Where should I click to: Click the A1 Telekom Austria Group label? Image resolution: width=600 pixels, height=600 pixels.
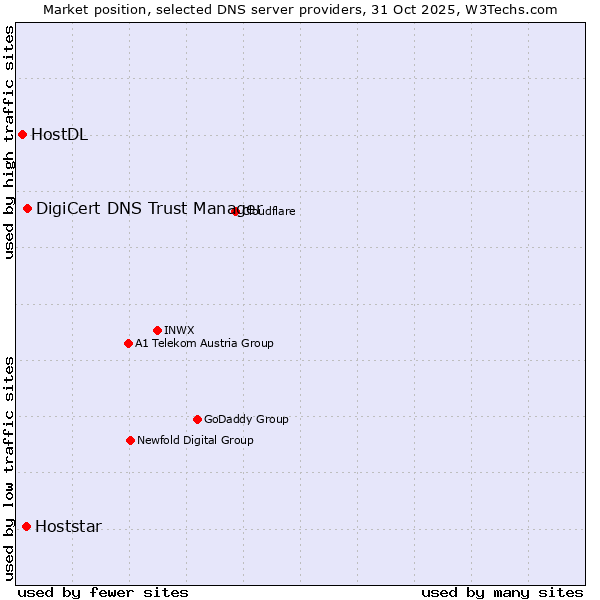(204, 343)
